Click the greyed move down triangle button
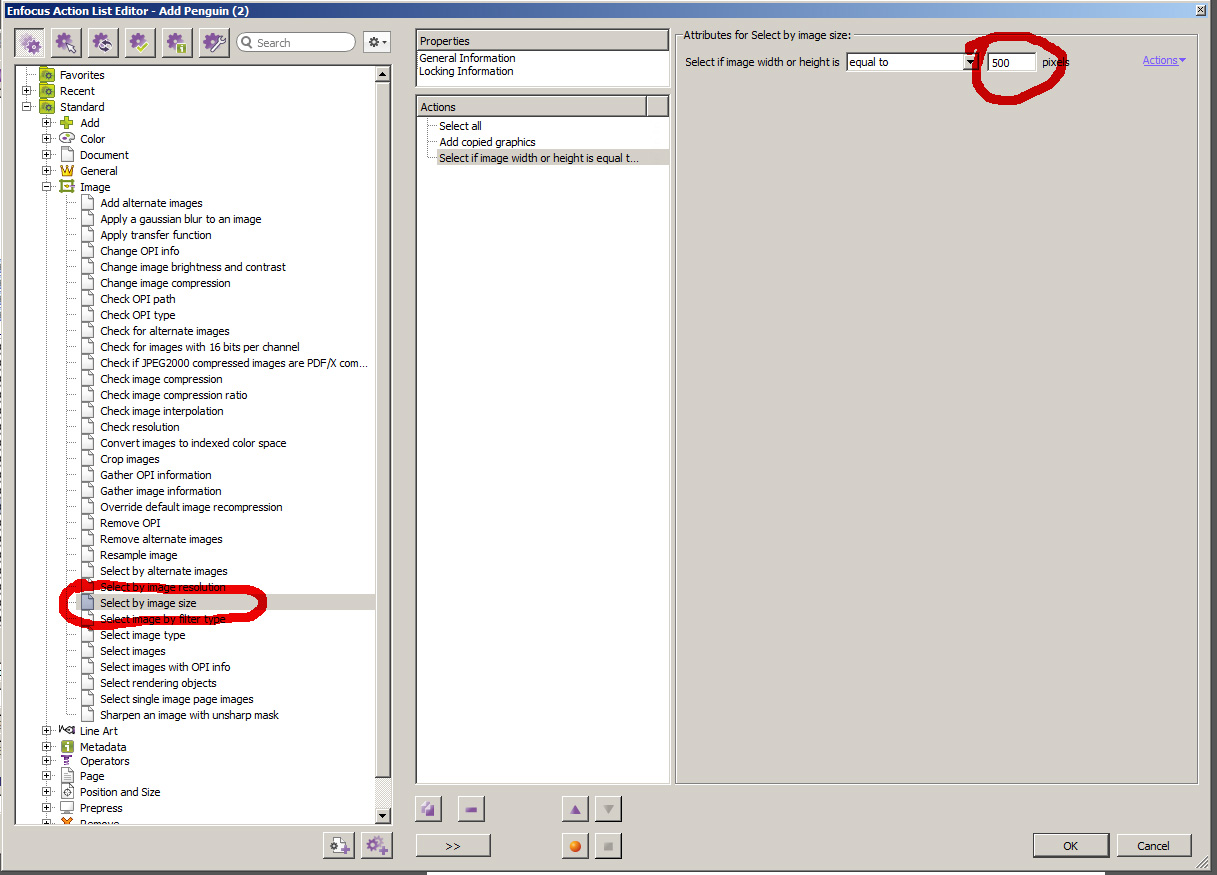The image size is (1217, 875). (x=608, y=808)
